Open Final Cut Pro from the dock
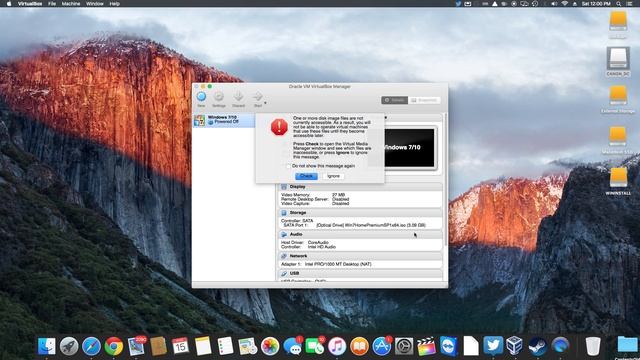 point(426,346)
